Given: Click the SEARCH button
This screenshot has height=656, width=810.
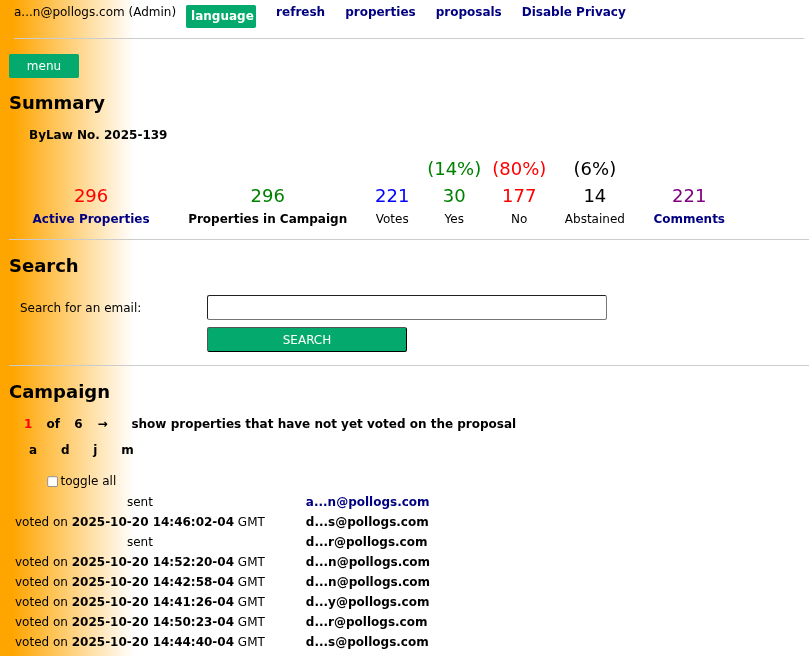Looking at the screenshot, I should click(x=306, y=339).
